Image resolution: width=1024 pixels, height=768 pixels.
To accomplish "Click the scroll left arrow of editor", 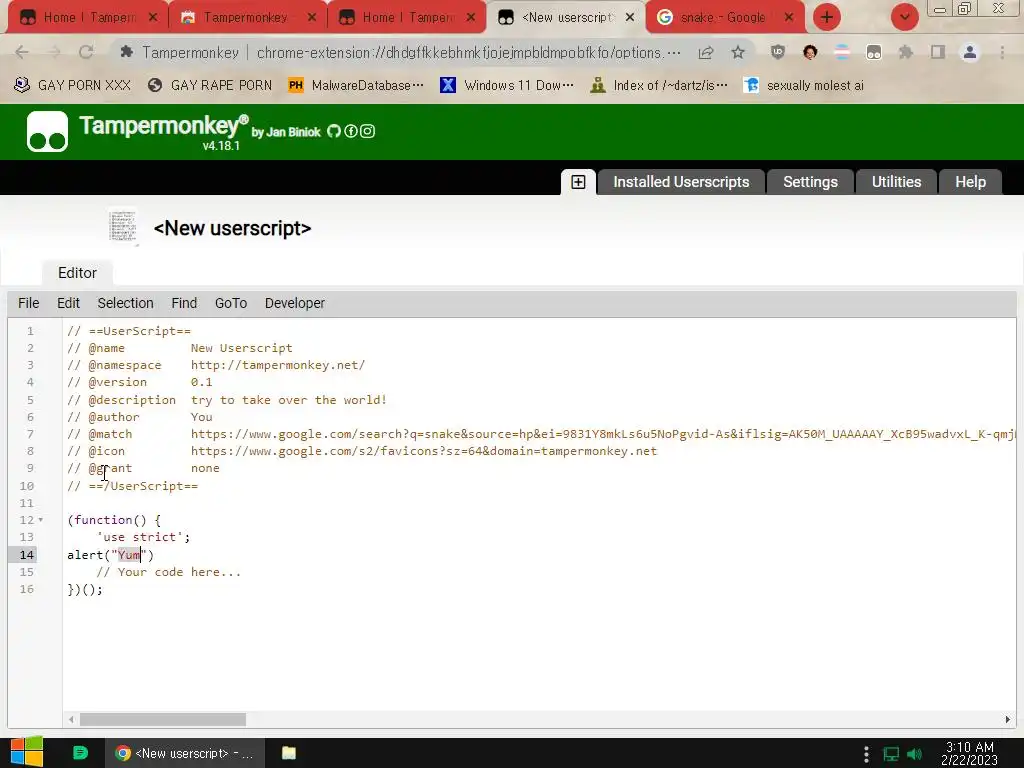I will click(71, 720).
